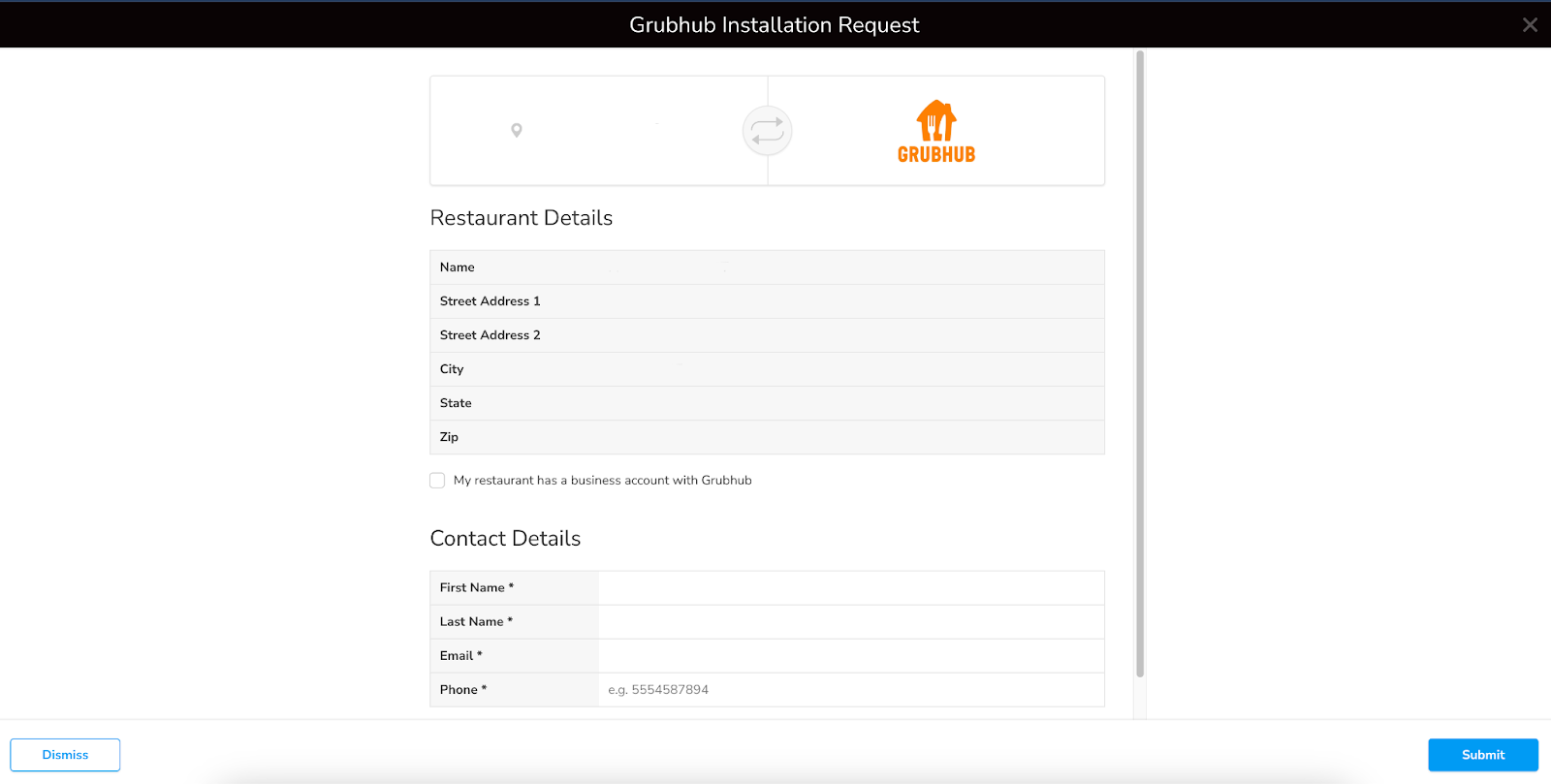Click the Grubhub Installation Request title
Screen dimensions: 1551x784
tap(775, 25)
